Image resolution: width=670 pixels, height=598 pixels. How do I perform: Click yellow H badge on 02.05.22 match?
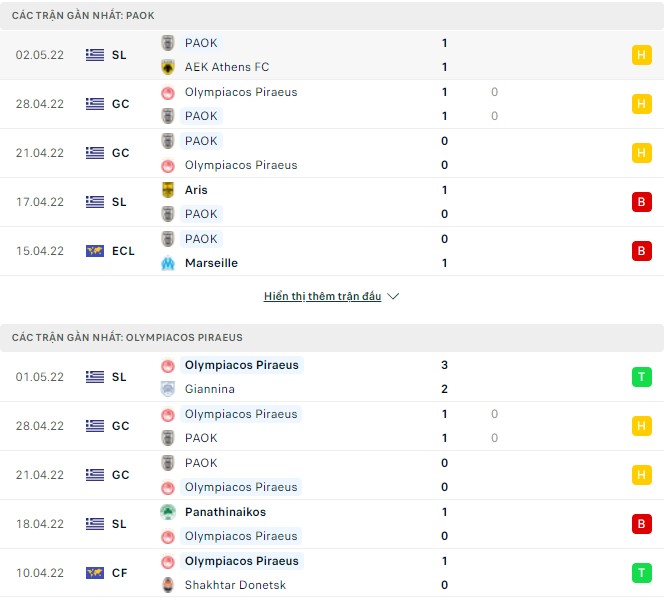click(641, 55)
